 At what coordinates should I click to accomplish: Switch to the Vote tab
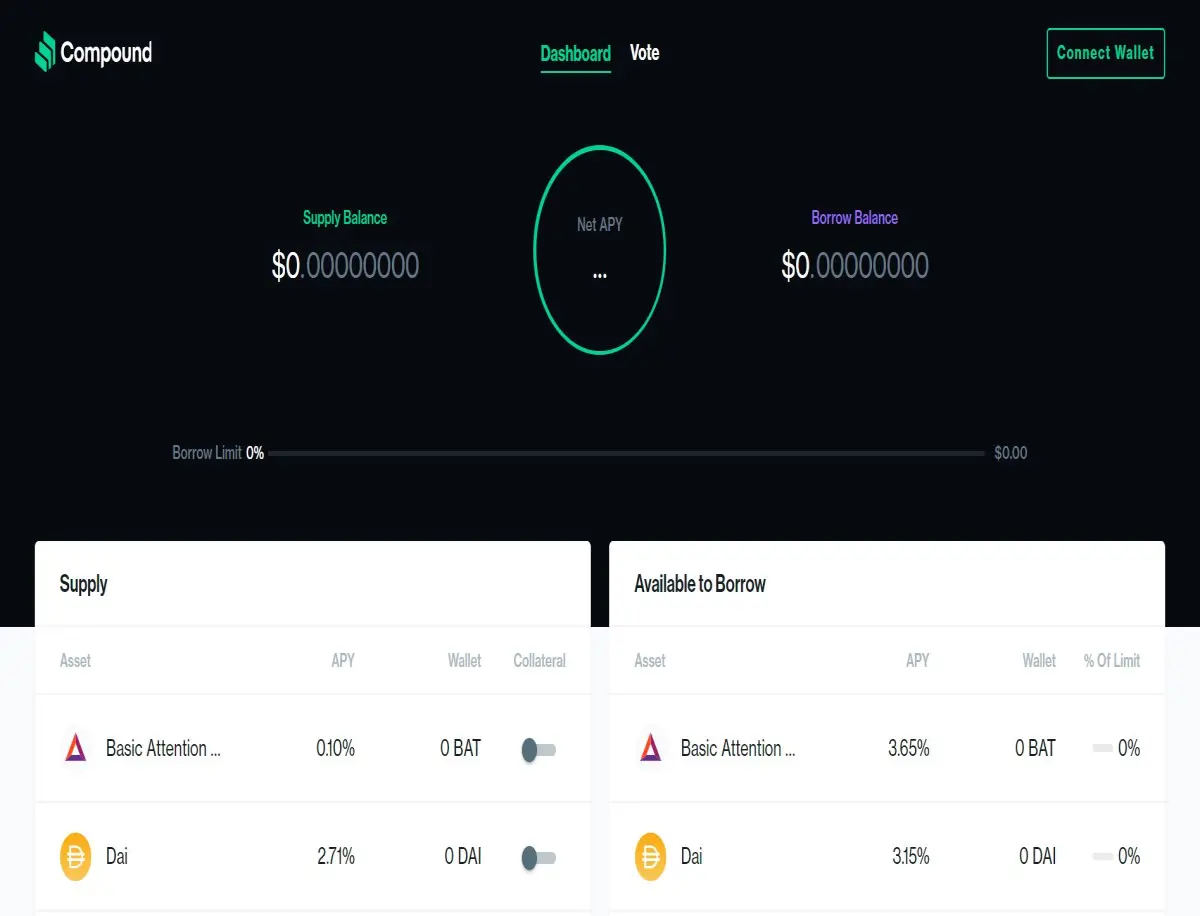tap(644, 53)
